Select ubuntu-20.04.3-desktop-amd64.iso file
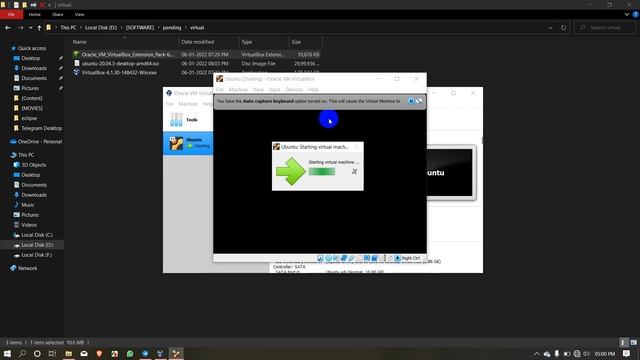 pos(196,64)
